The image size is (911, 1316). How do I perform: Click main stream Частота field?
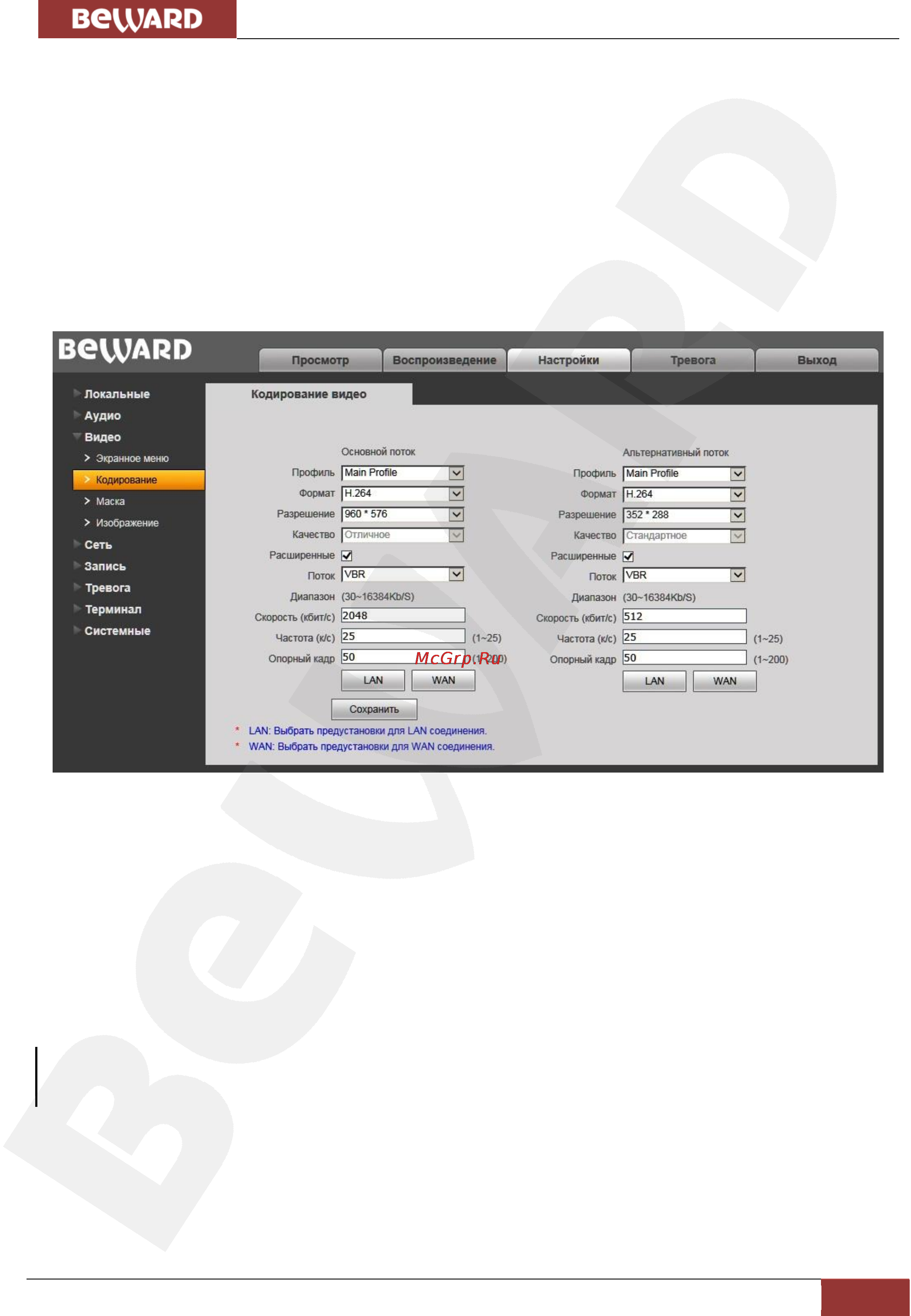click(x=403, y=636)
